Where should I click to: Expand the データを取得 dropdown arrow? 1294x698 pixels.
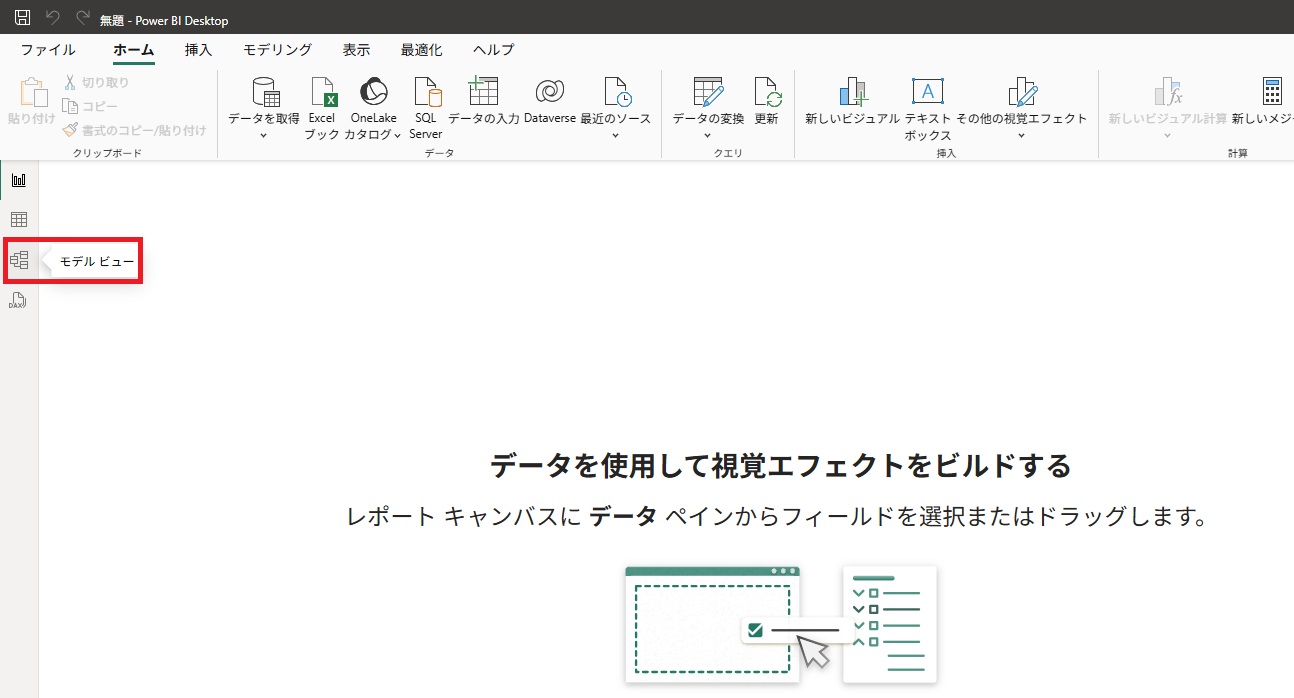(264, 135)
